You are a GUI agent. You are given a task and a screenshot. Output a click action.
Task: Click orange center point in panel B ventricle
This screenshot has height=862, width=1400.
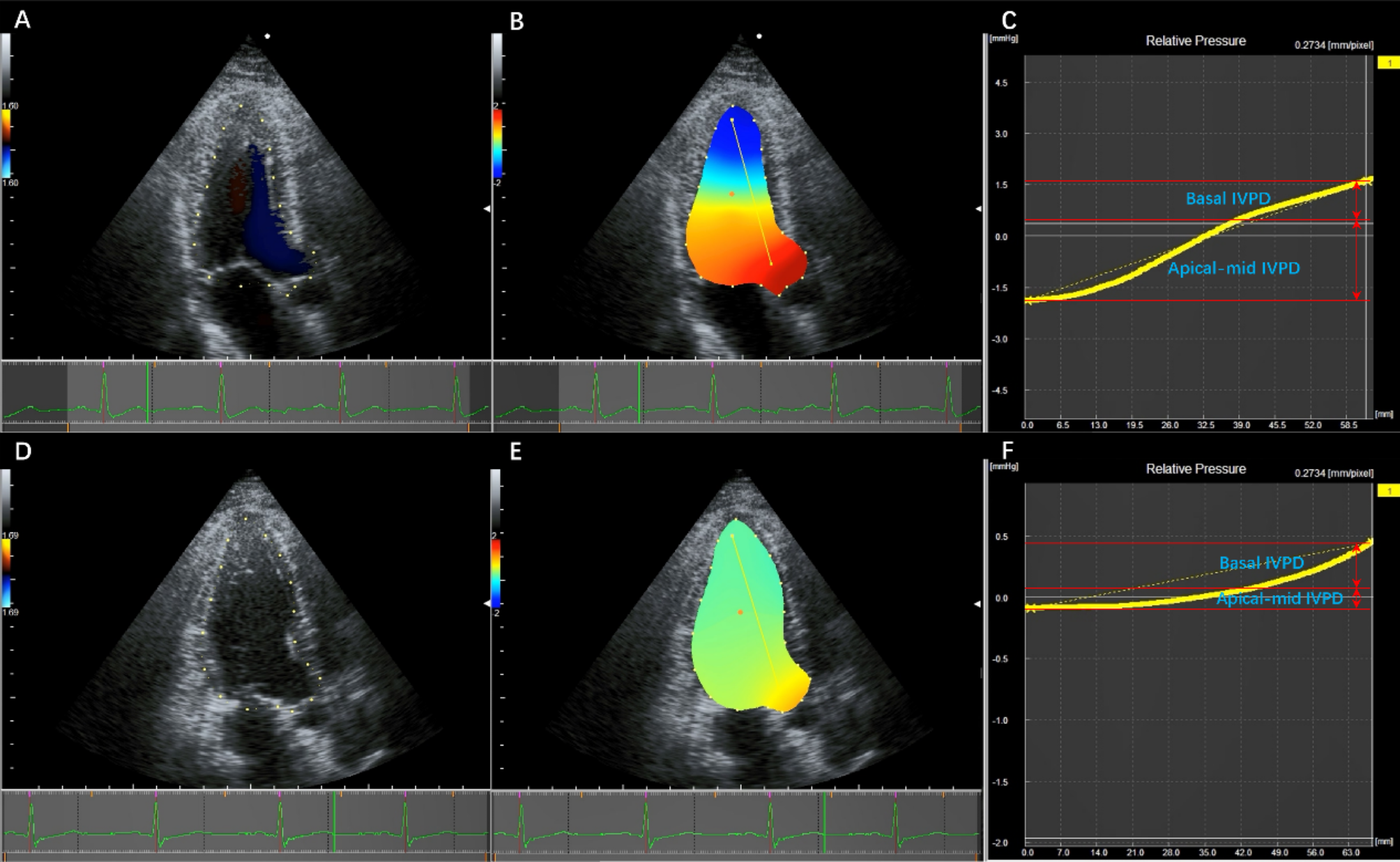point(731,194)
